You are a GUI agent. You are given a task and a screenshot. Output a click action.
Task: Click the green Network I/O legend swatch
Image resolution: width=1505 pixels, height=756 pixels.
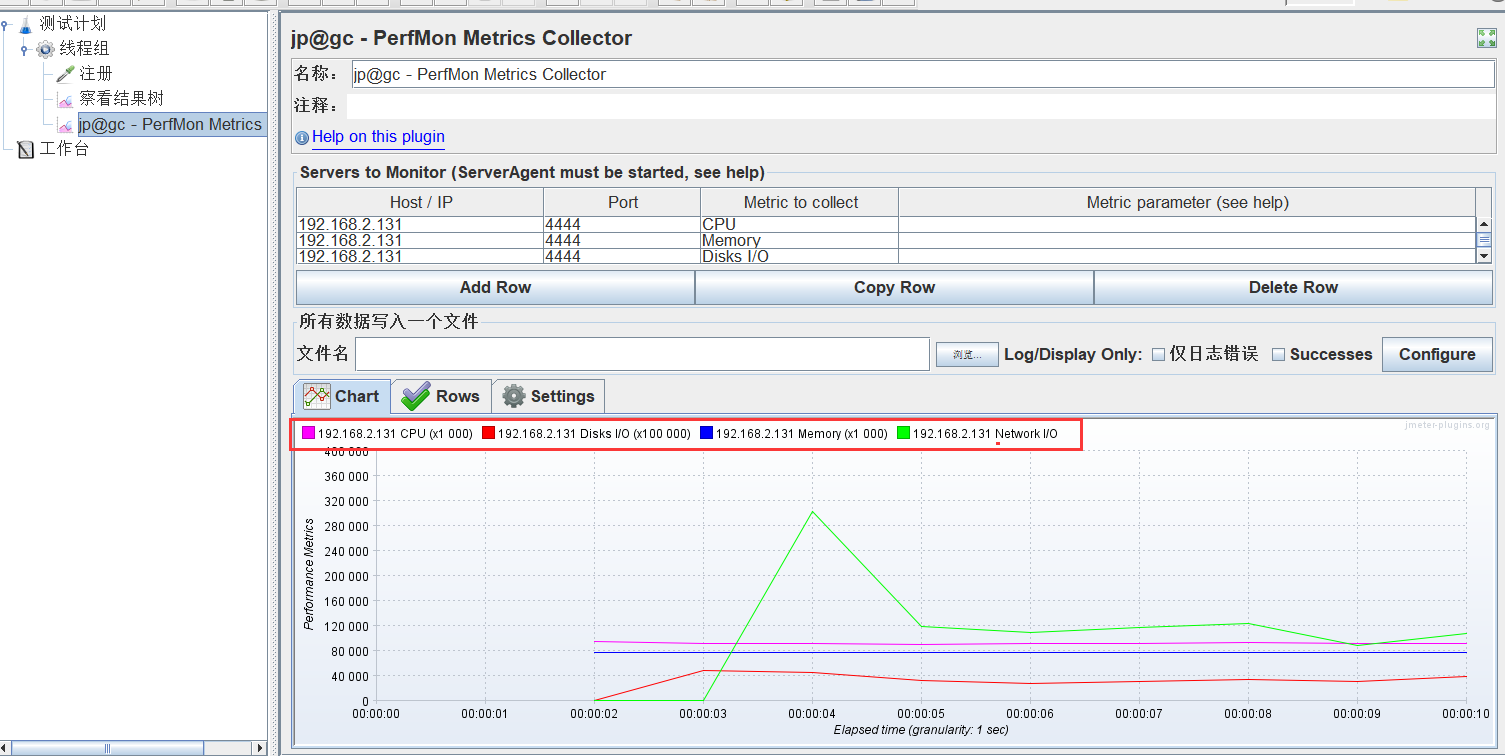904,433
